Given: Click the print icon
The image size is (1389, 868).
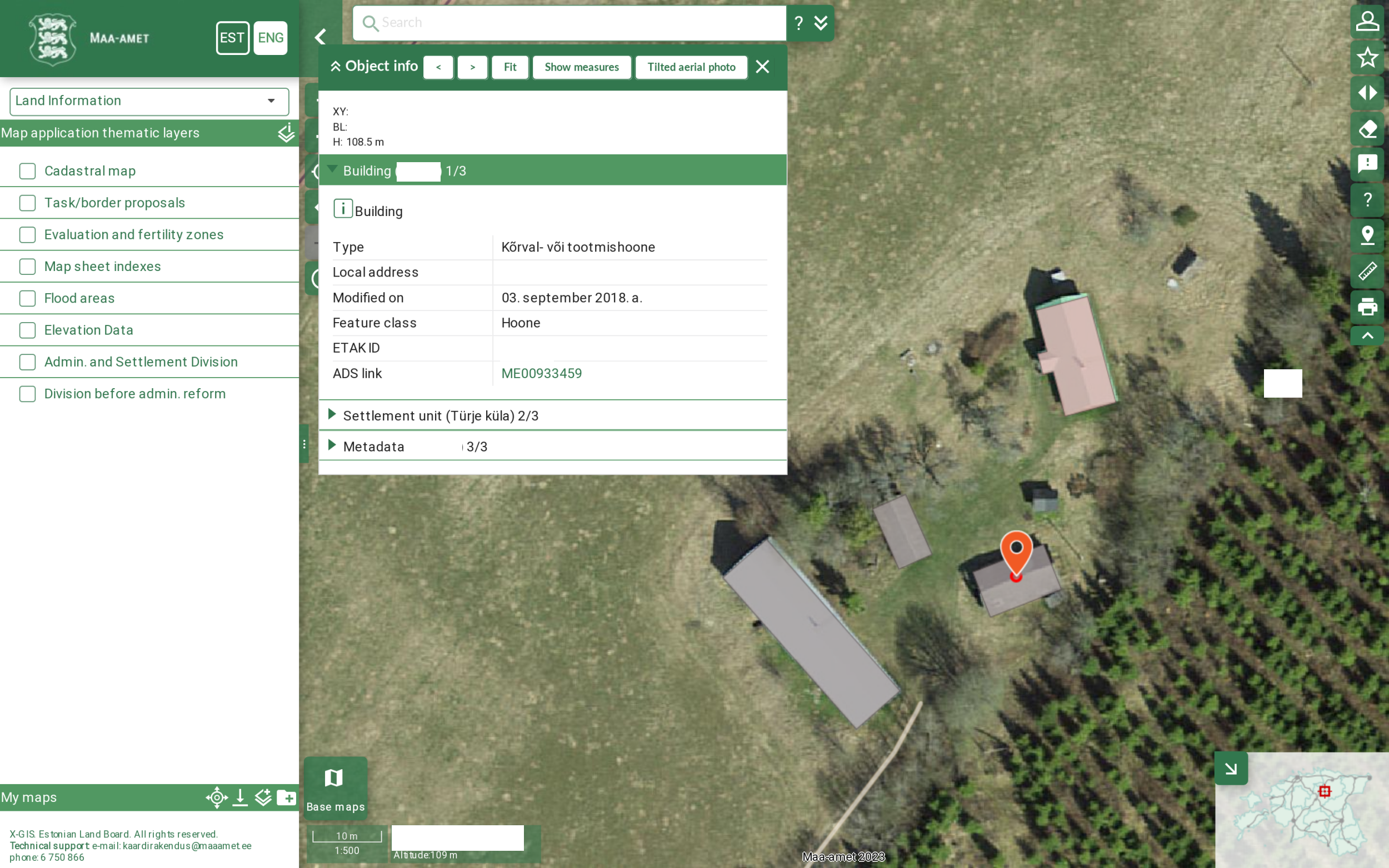Looking at the screenshot, I should pyautogui.click(x=1367, y=307).
